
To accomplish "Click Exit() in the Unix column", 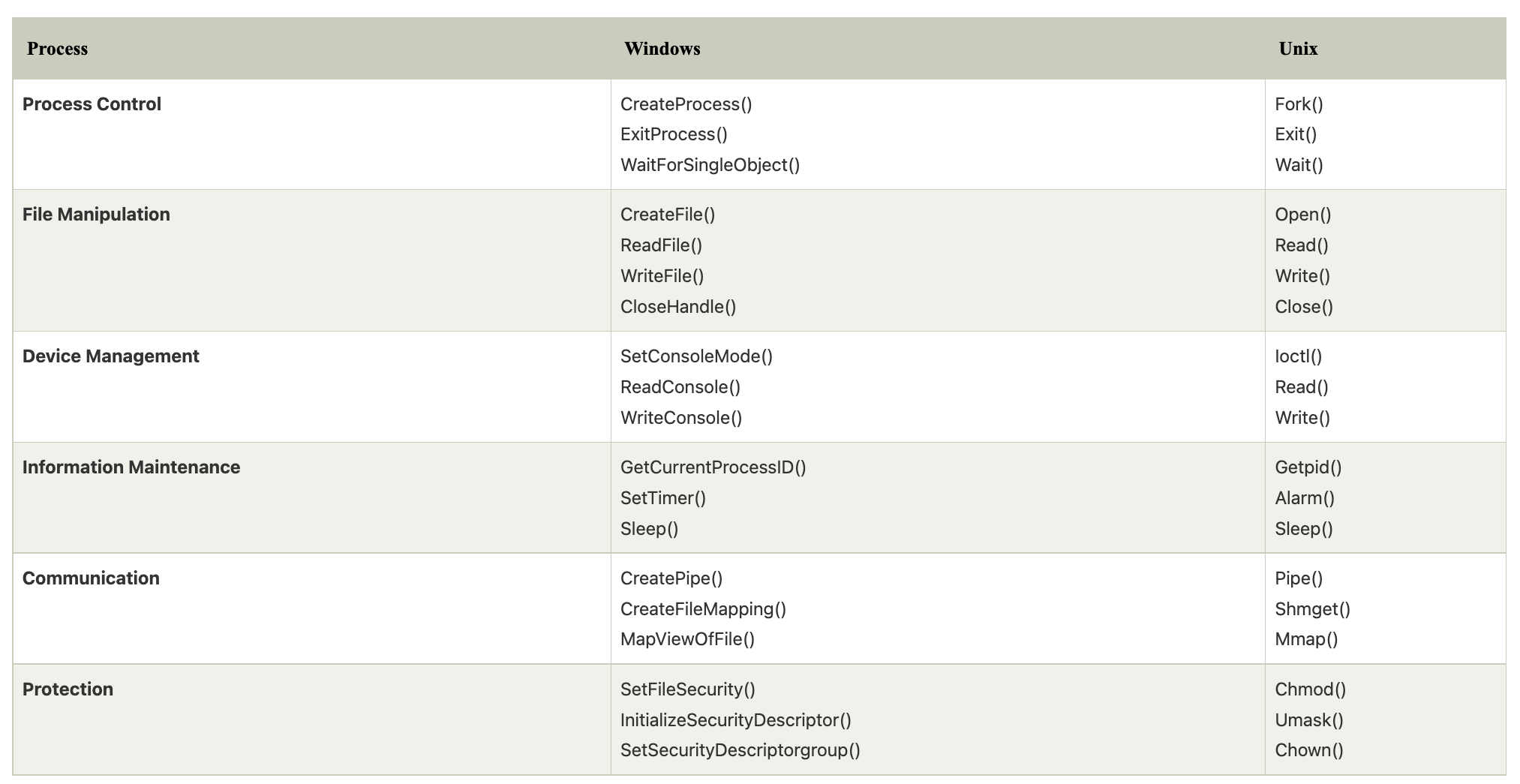I will (1296, 134).
